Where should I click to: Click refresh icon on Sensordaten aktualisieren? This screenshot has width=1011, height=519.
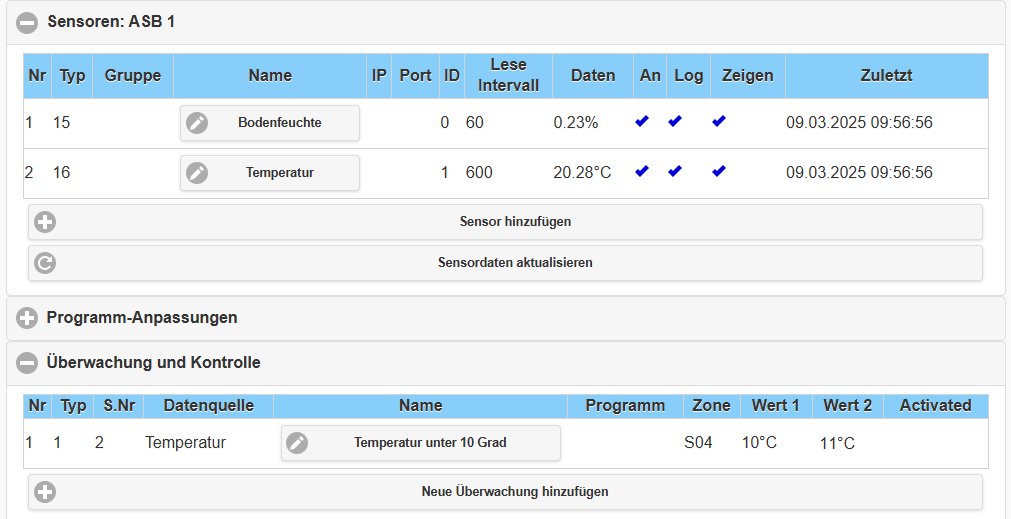[x=45, y=263]
